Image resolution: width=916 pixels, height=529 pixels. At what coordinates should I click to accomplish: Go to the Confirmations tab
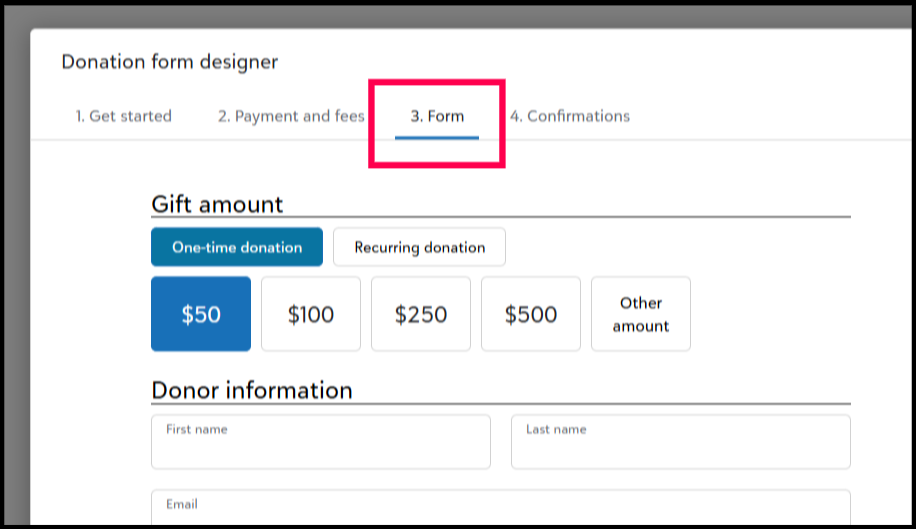click(570, 116)
